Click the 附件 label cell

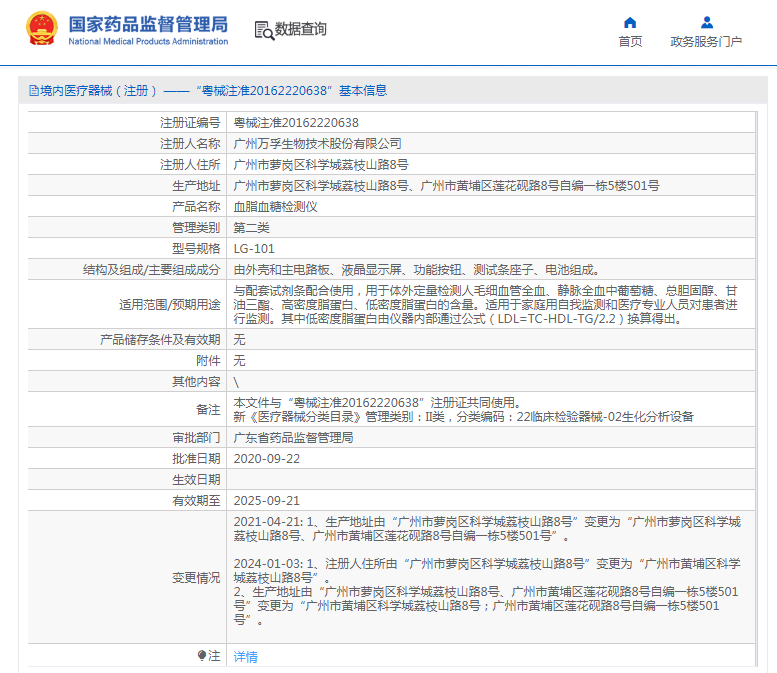coord(127,360)
